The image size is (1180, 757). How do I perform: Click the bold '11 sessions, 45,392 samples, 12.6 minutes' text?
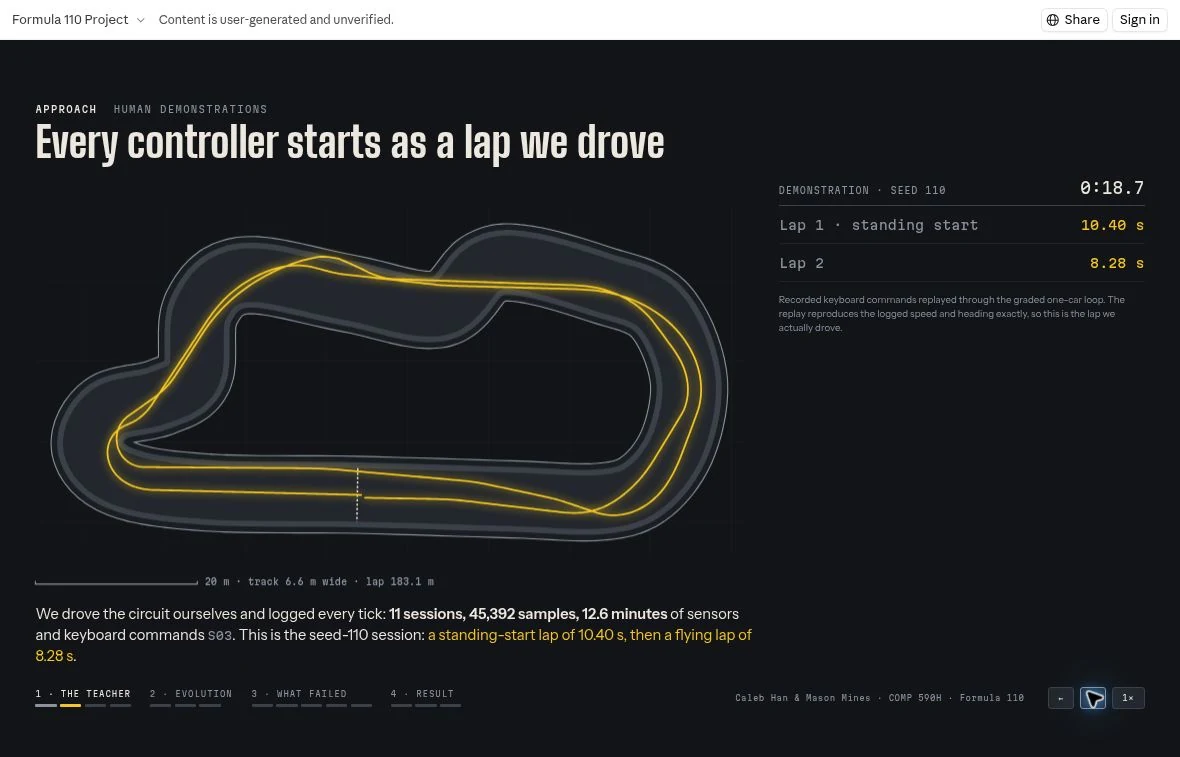tap(528, 614)
